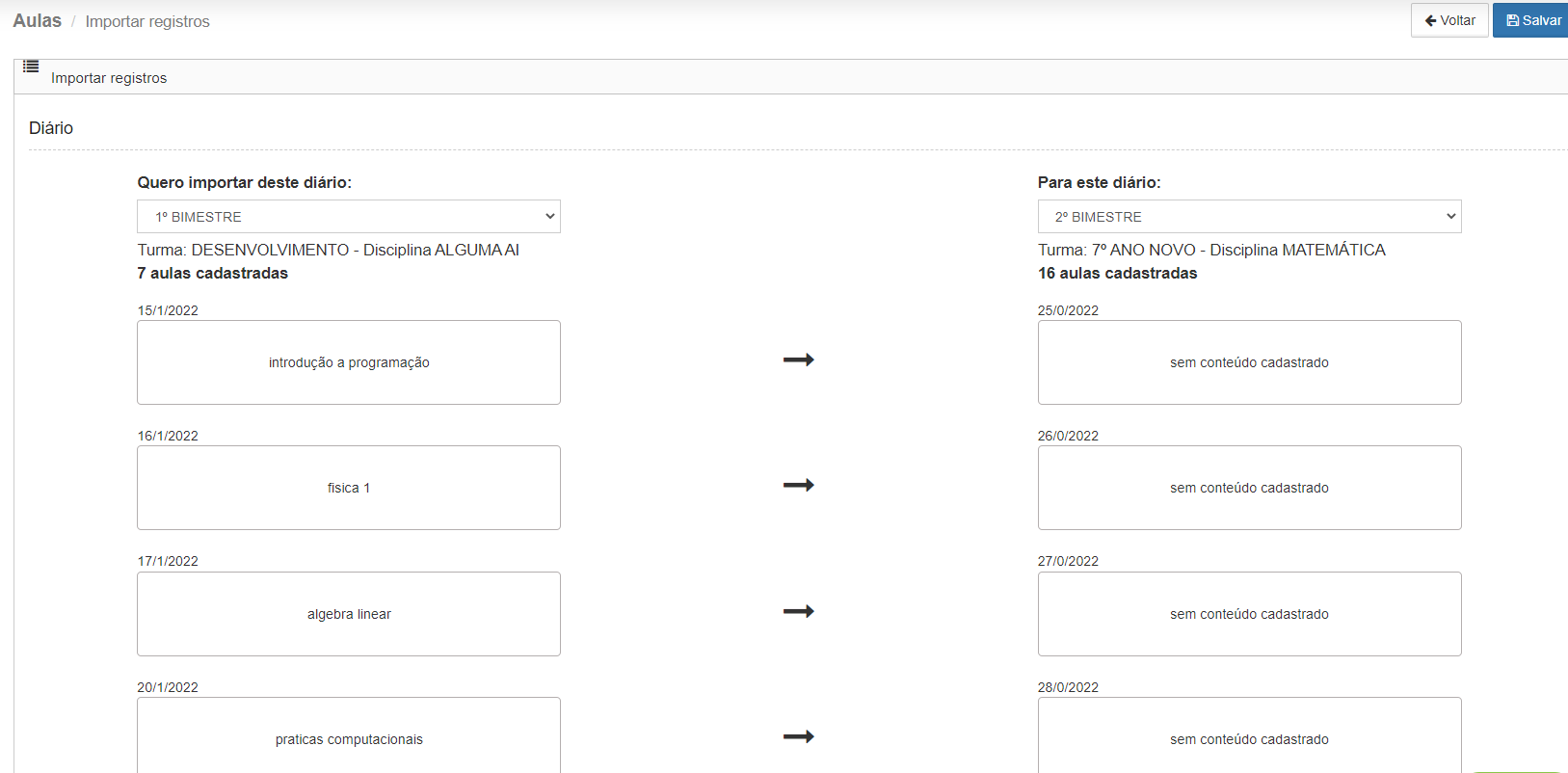Select the praticas computacionais lesson box

pyautogui.click(x=349, y=735)
